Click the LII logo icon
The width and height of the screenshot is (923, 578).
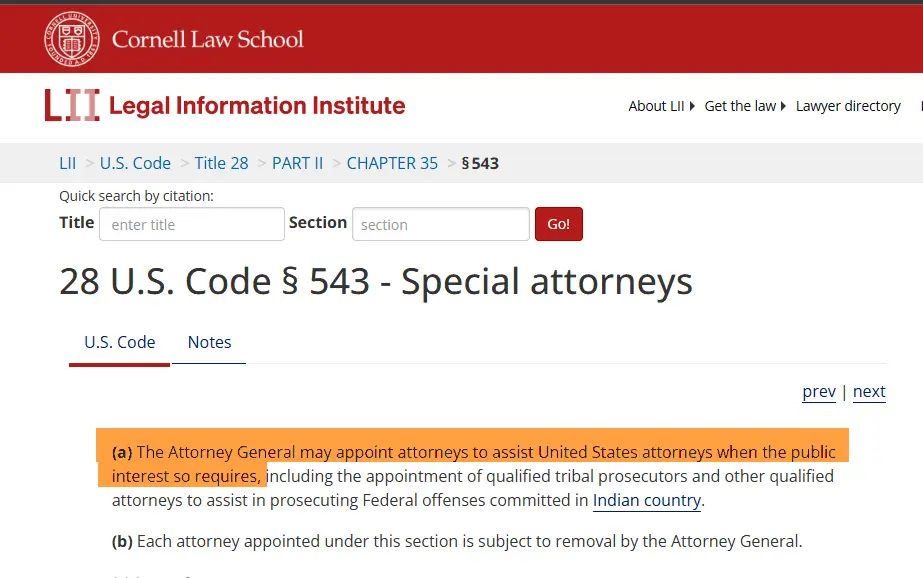click(72, 105)
